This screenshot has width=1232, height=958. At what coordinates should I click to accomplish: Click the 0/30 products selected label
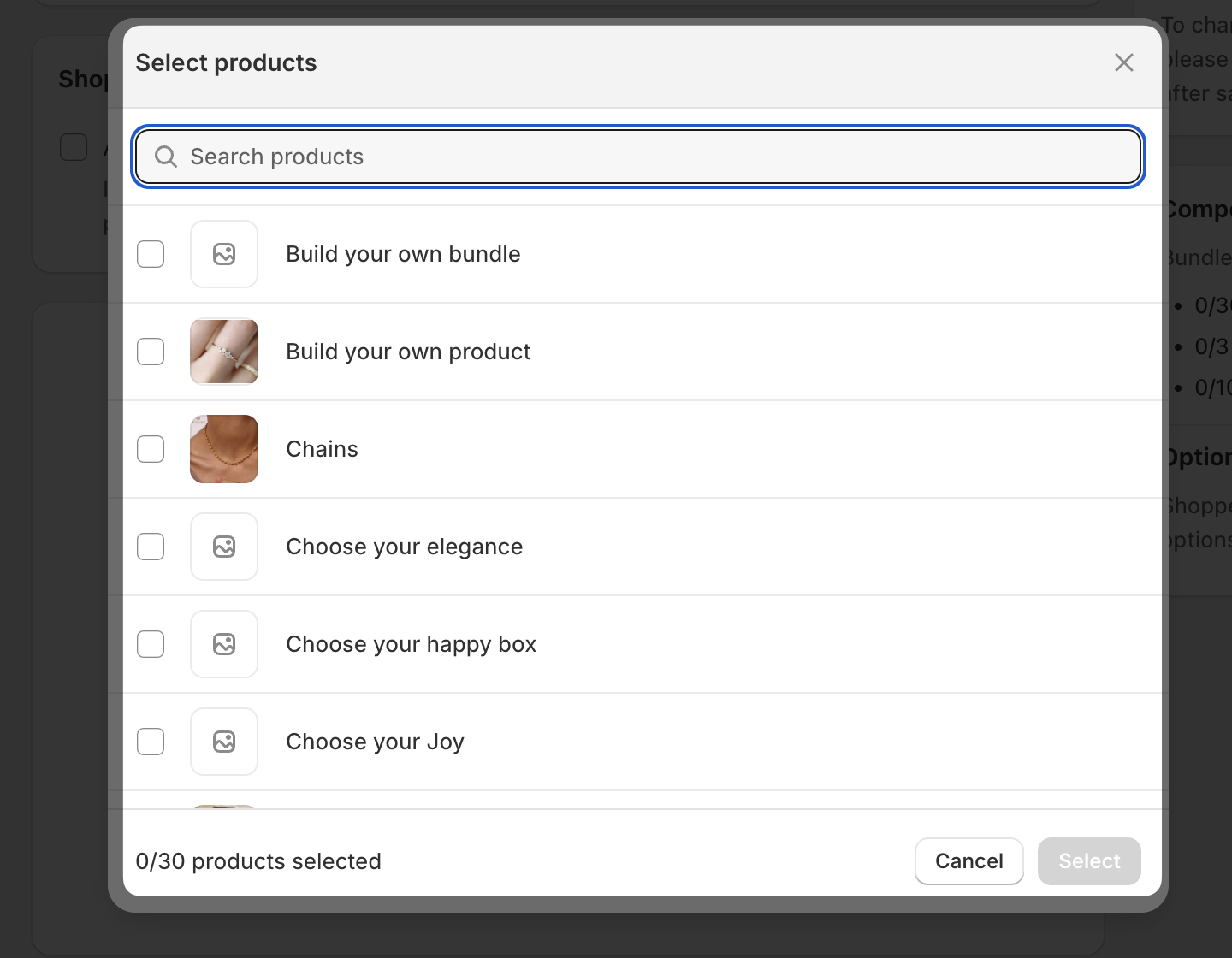point(258,861)
